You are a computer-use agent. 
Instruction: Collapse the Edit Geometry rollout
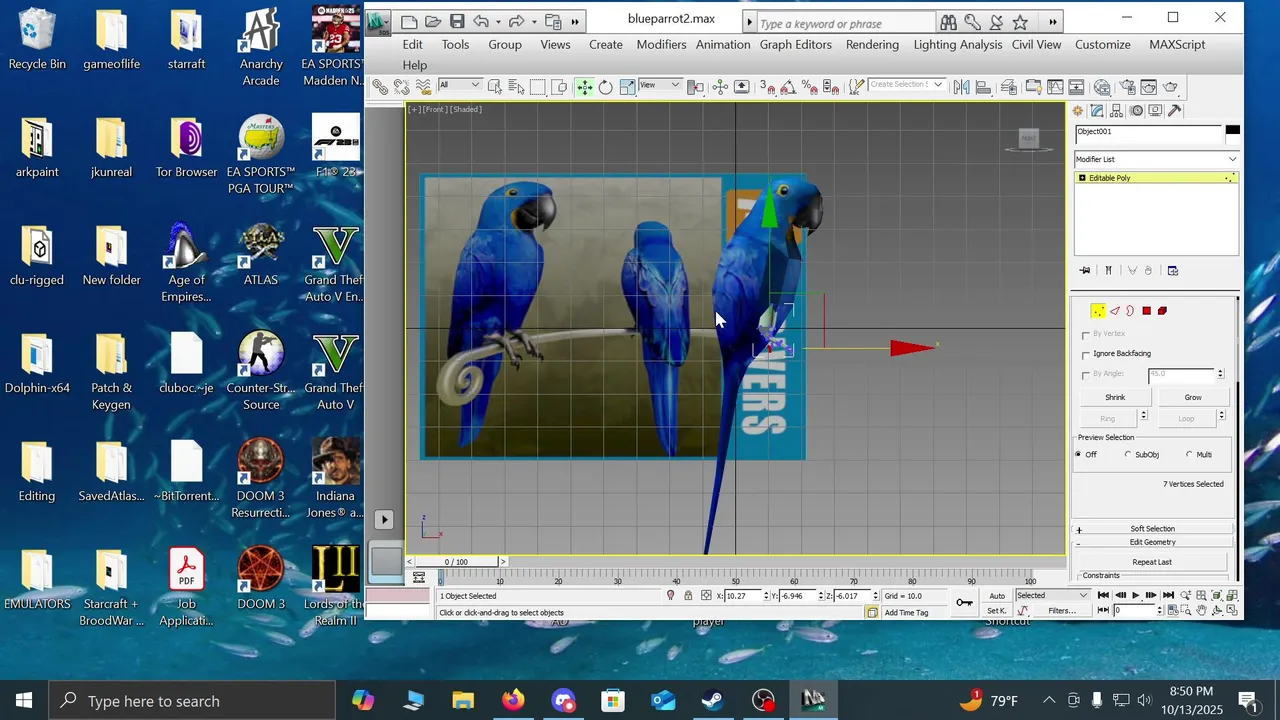[x=1152, y=542]
